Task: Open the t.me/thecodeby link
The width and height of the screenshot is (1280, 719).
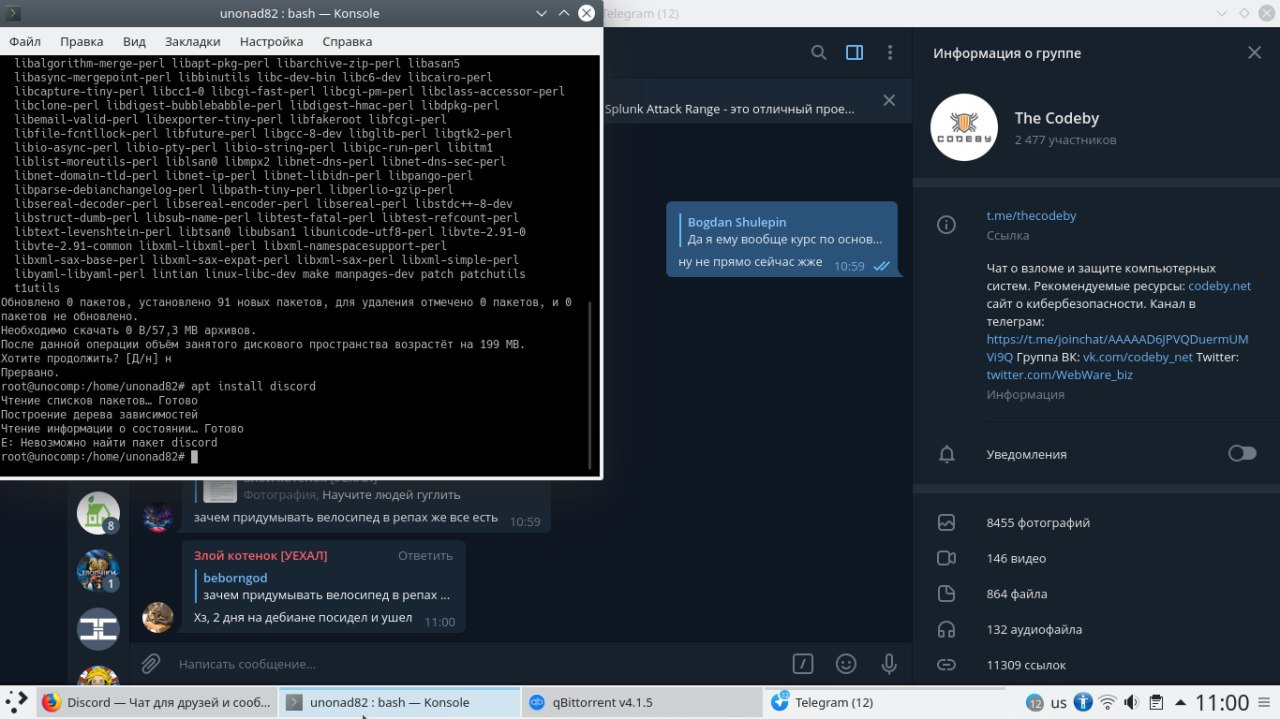Action: (x=1031, y=216)
